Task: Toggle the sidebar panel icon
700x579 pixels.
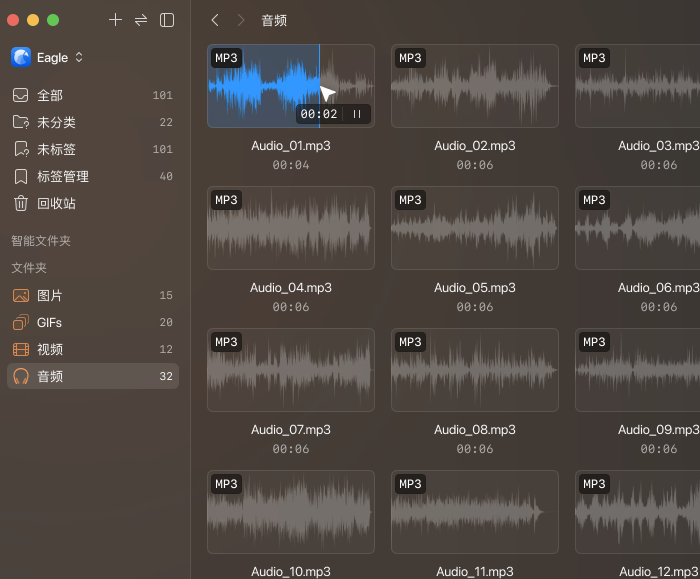Action: (167, 20)
